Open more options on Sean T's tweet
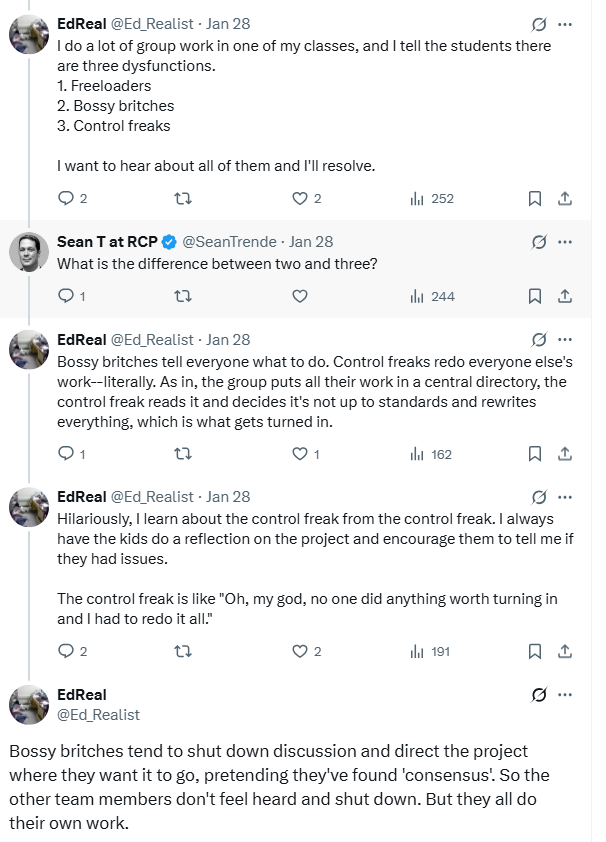Viewport: 606px width, 842px height. (565, 242)
